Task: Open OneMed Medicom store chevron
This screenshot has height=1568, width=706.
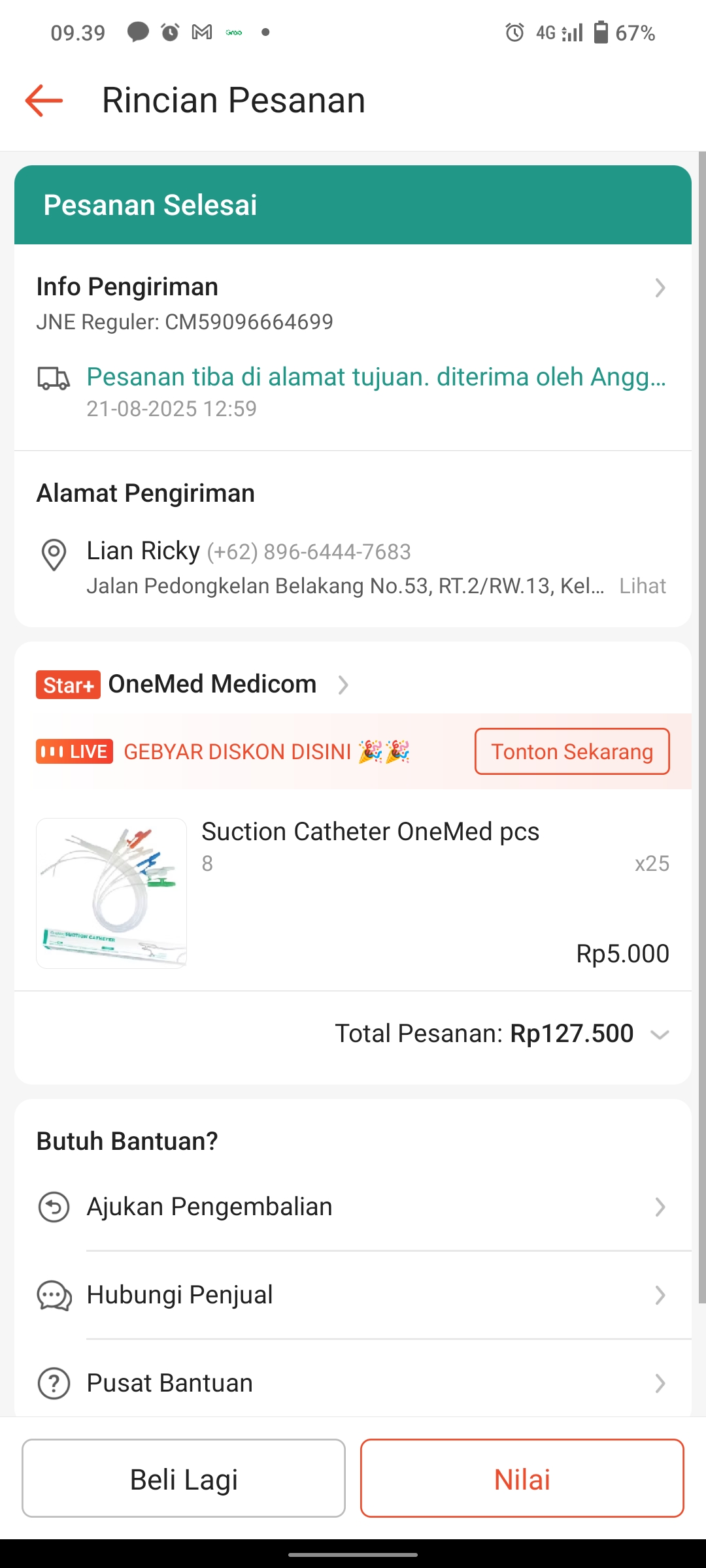Action: (343, 685)
